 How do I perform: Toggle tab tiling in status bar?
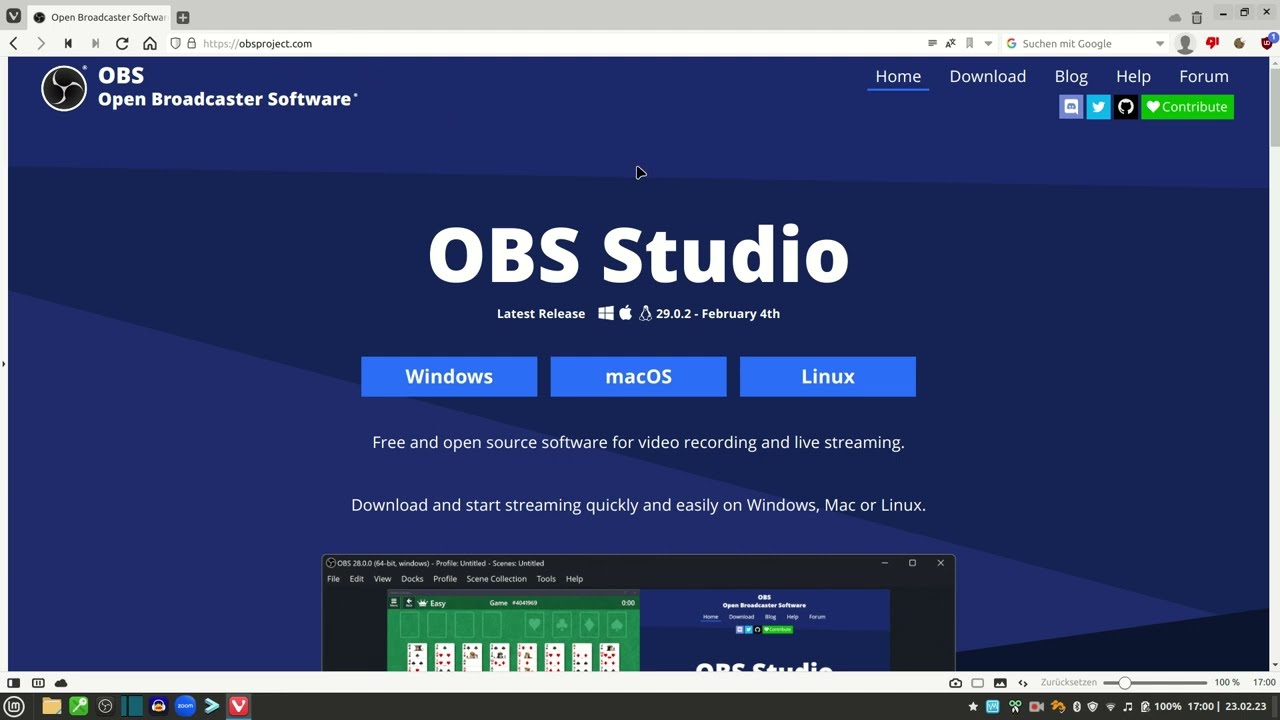pos(38,682)
